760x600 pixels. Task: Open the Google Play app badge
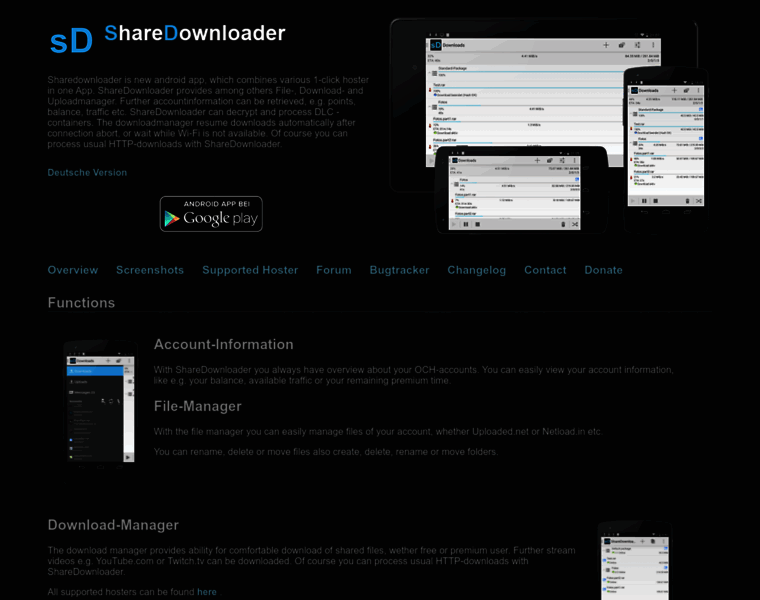(211, 214)
